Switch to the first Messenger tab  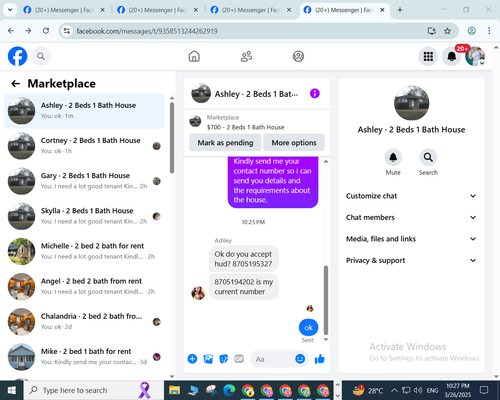pyautogui.click(x=64, y=10)
